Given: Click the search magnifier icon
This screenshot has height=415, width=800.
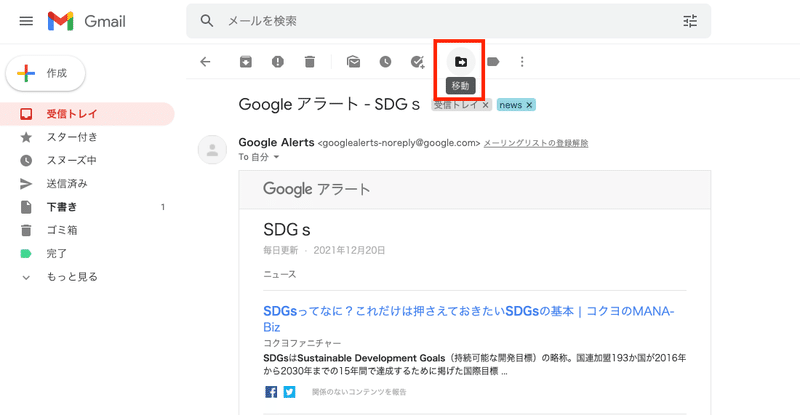Looking at the screenshot, I should tap(207, 21).
